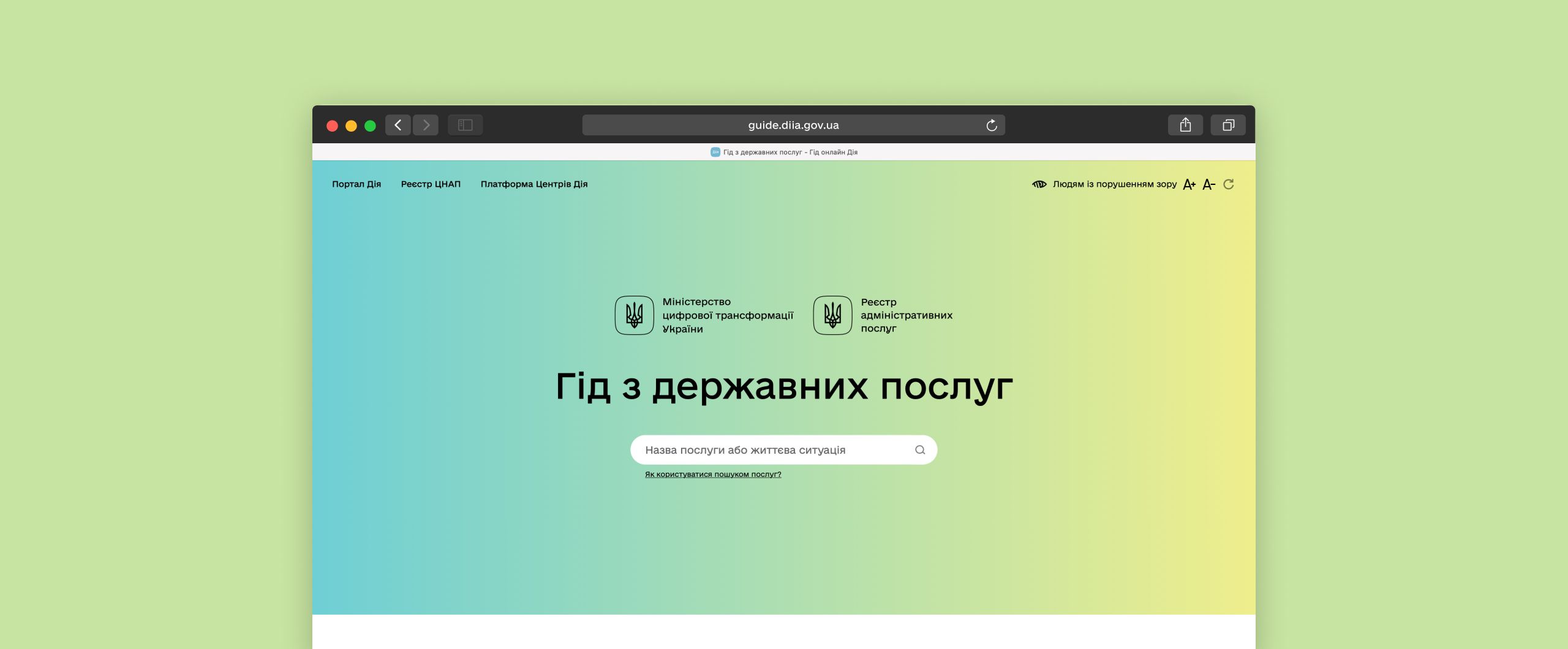
Task: Increase font size with A+ icon
Action: tap(1189, 184)
